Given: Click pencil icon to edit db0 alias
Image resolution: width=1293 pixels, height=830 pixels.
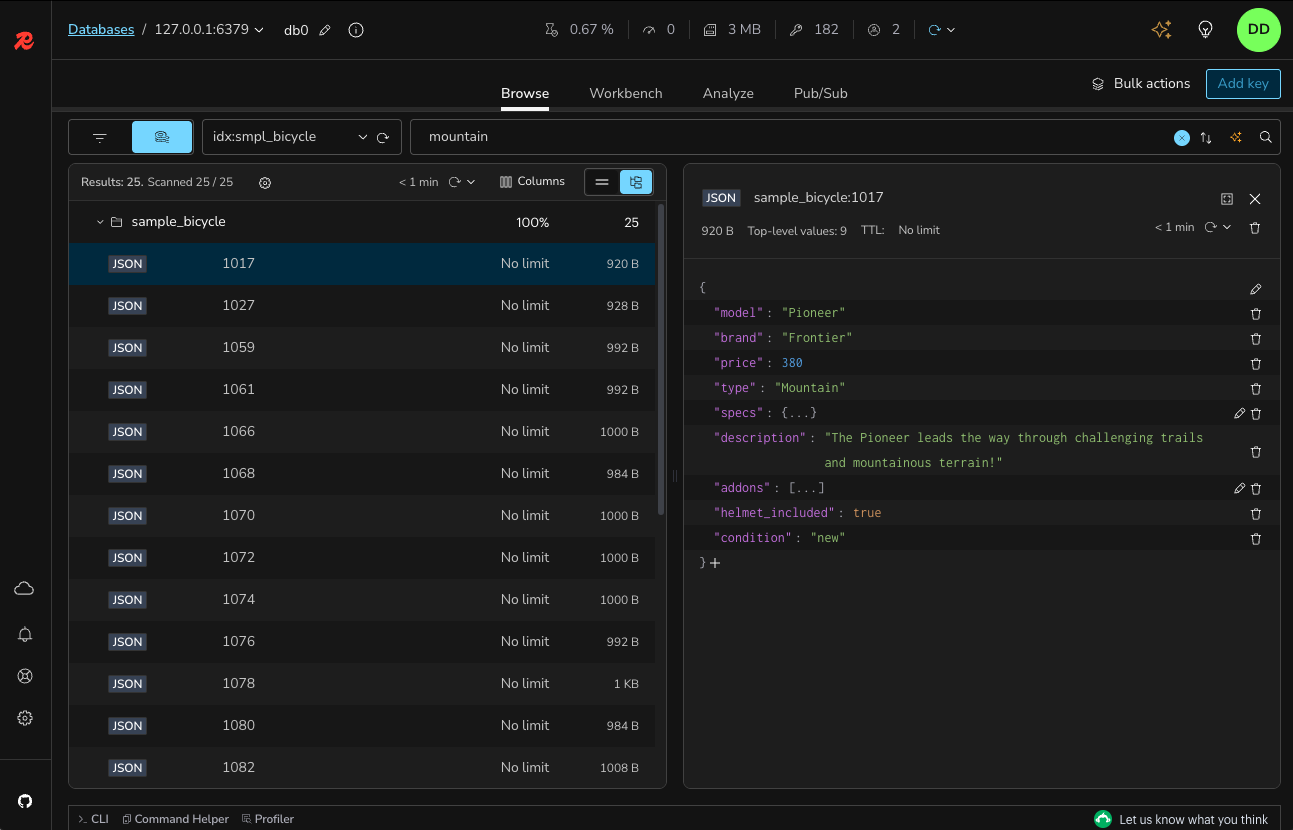Looking at the screenshot, I should (325, 30).
